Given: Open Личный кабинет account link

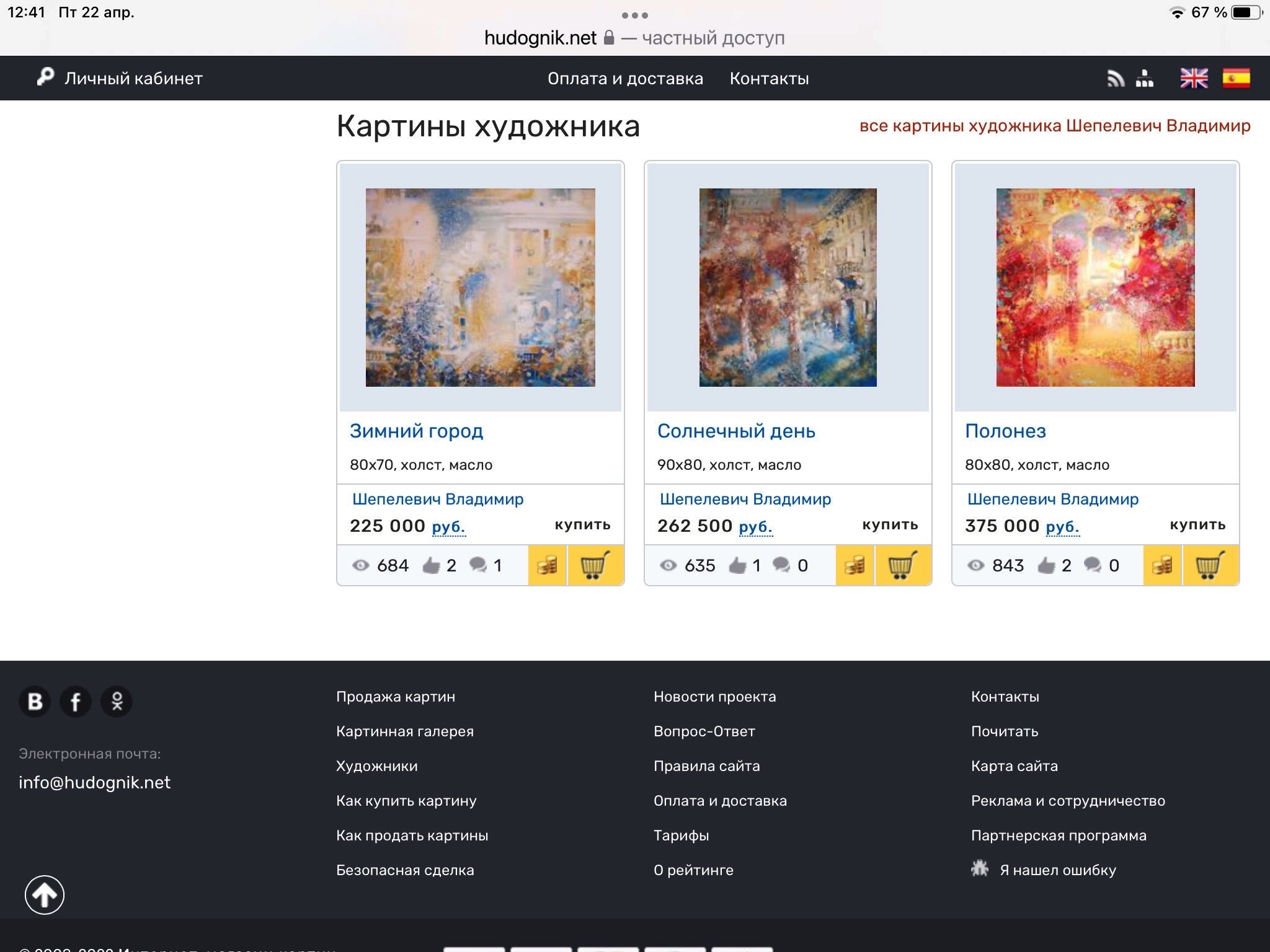Looking at the screenshot, I should pos(133,79).
